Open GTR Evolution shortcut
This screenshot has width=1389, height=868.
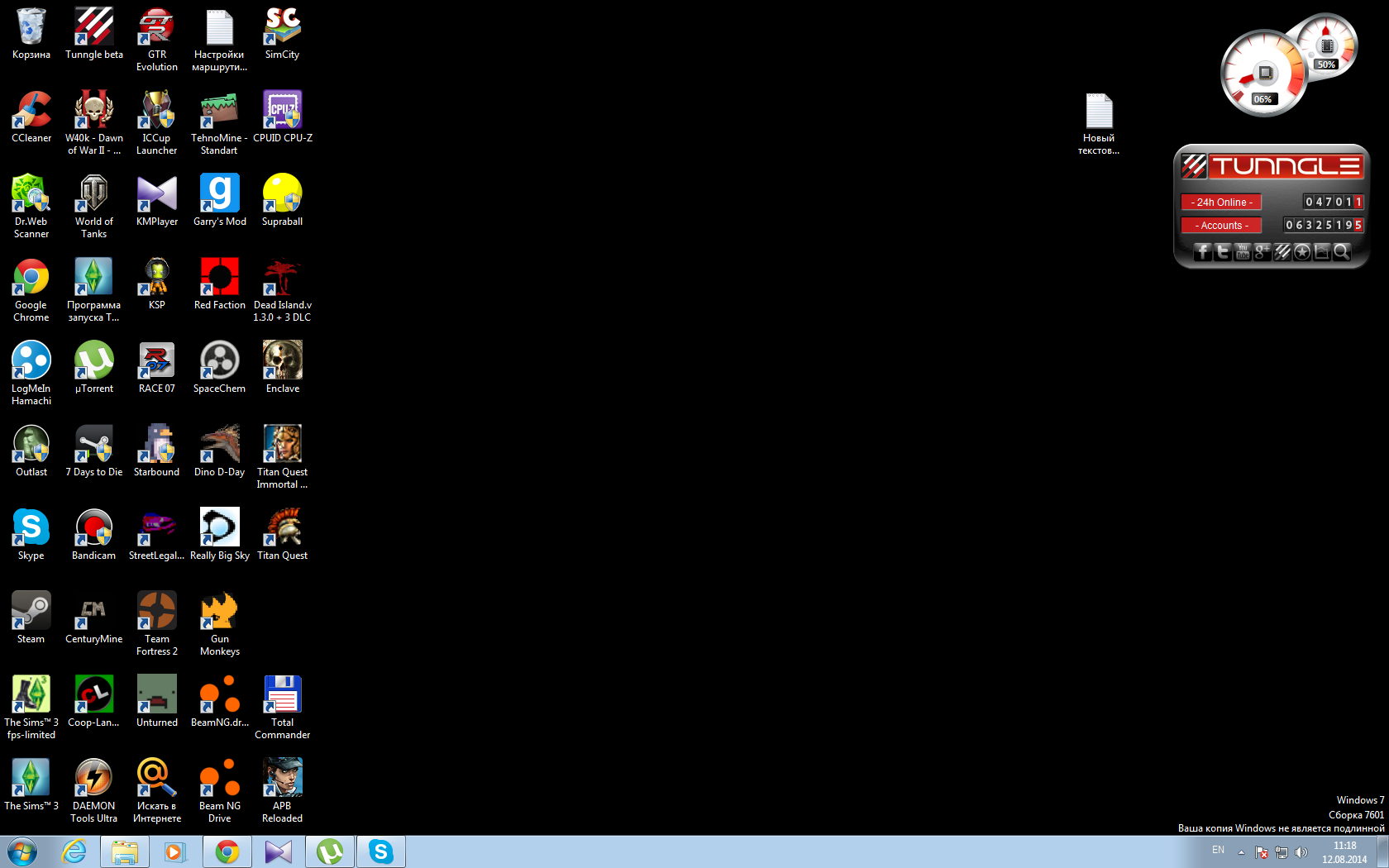click(157, 40)
